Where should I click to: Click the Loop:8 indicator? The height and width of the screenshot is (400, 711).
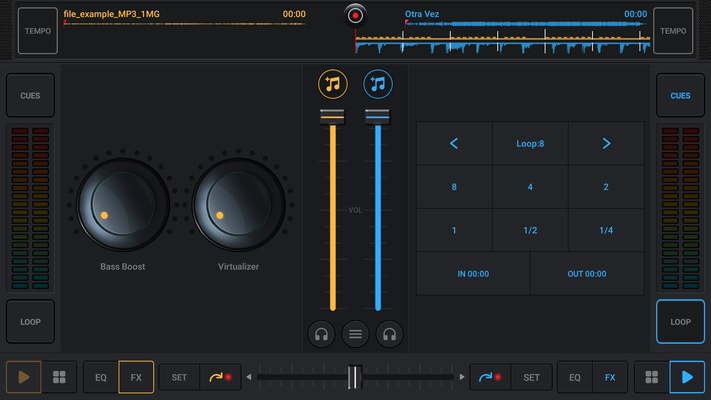[x=530, y=143]
